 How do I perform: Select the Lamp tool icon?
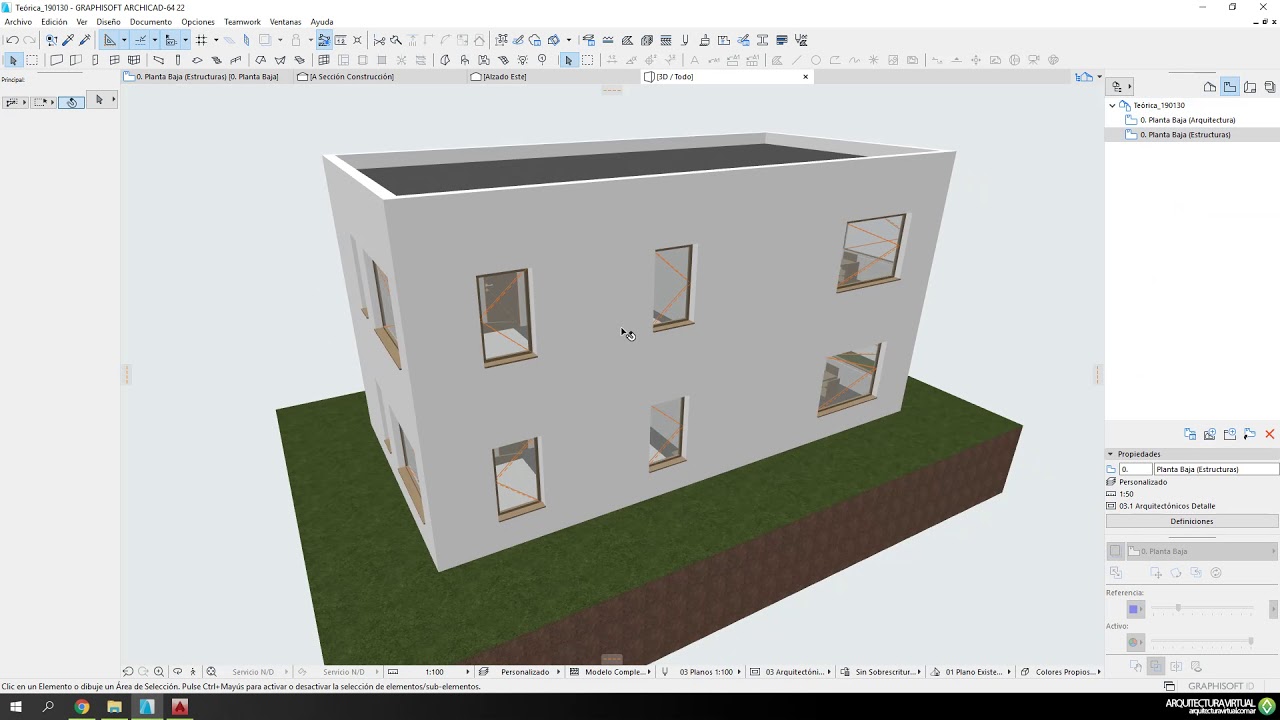[x=523, y=60]
